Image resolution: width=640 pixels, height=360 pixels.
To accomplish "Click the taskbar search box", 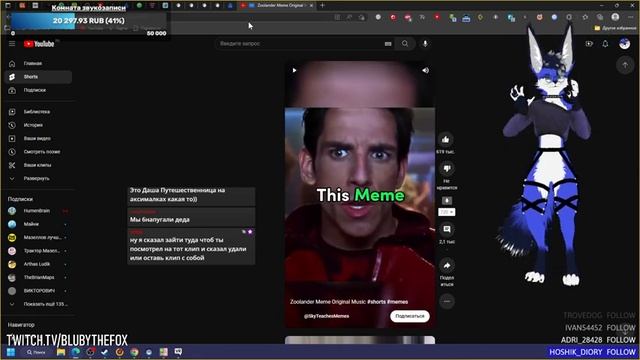I will (x=37, y=352).
